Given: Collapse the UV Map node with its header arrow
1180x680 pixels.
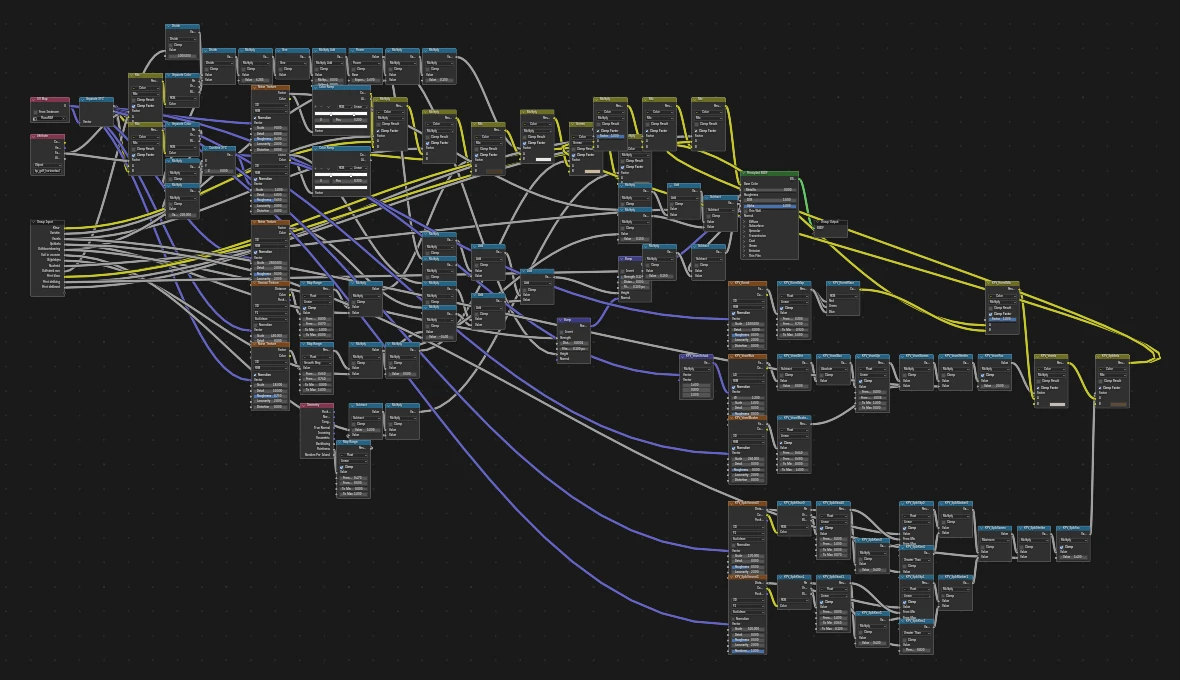Looking at the screenshot, I should (x=34, y=99).
